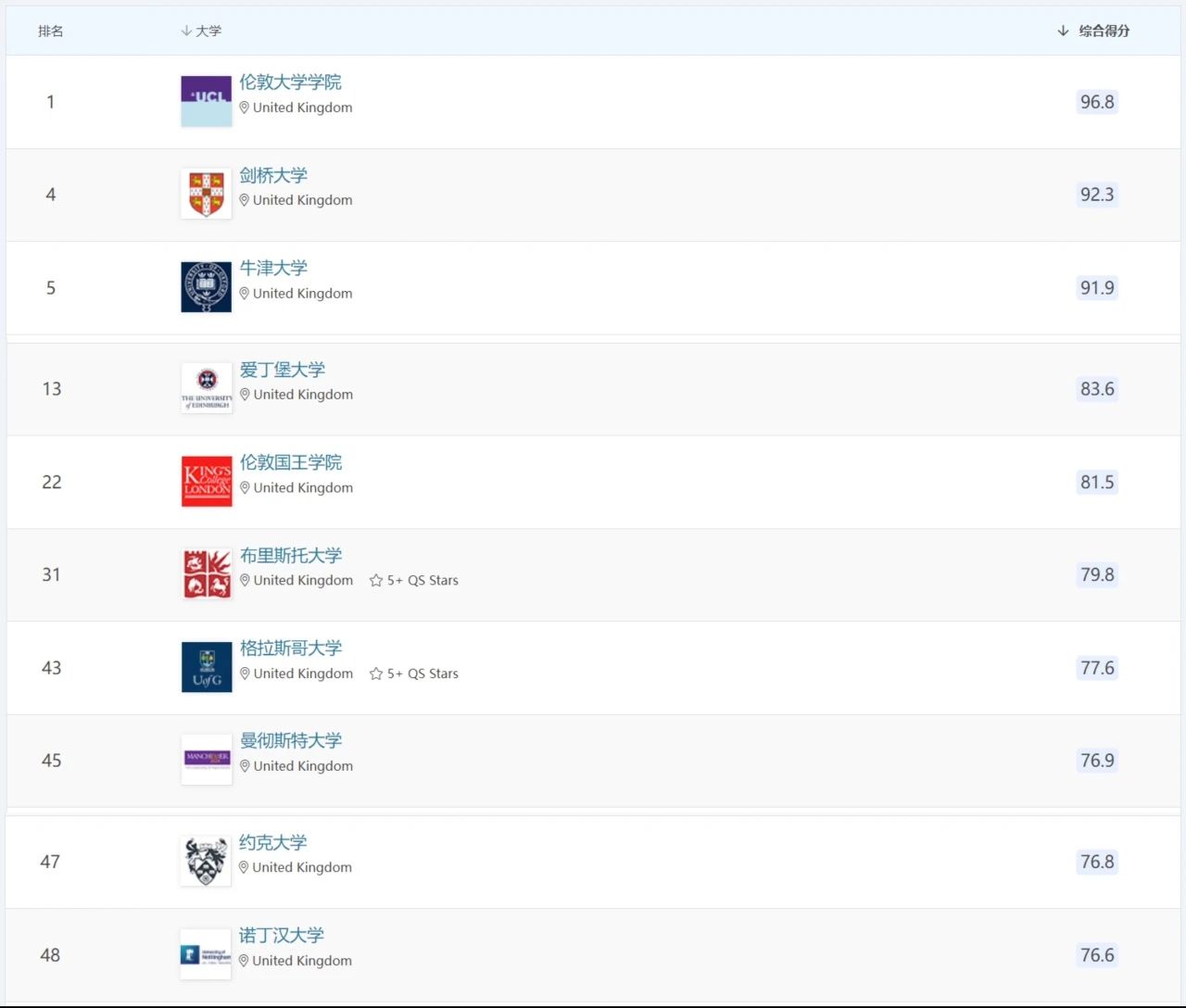This screenshot has width=1186, height=1008.
Task: Click the location pin under 伦敦大学学院
Action: pyautogui.click(x=245, y=107)
